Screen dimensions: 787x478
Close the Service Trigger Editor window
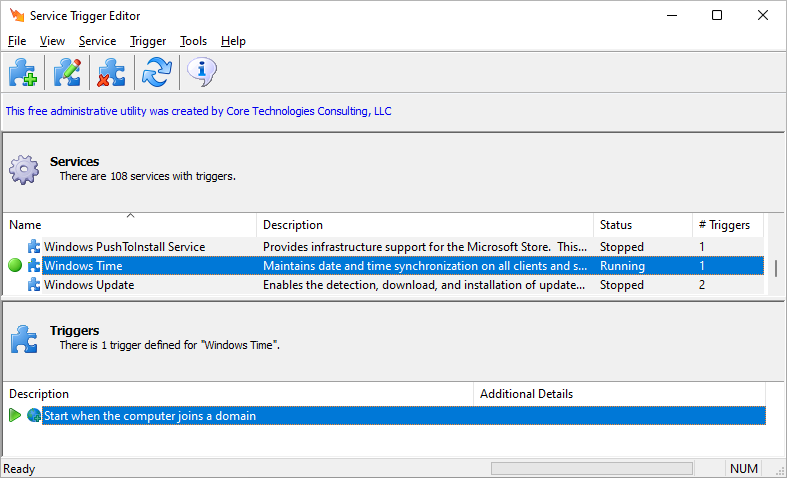[763, 15]
